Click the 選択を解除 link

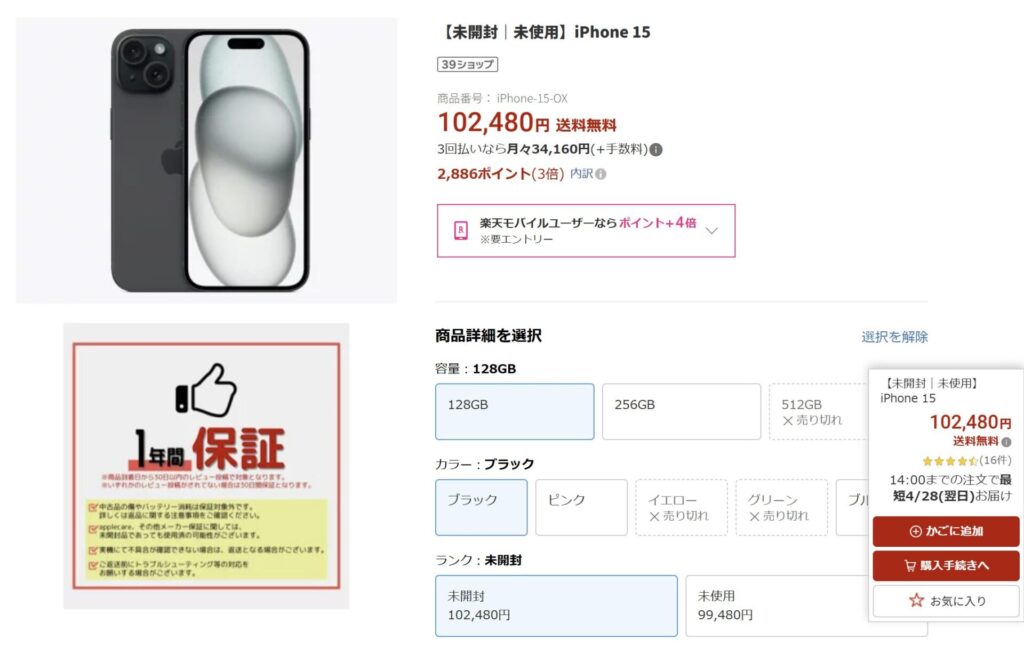[894, 337]
